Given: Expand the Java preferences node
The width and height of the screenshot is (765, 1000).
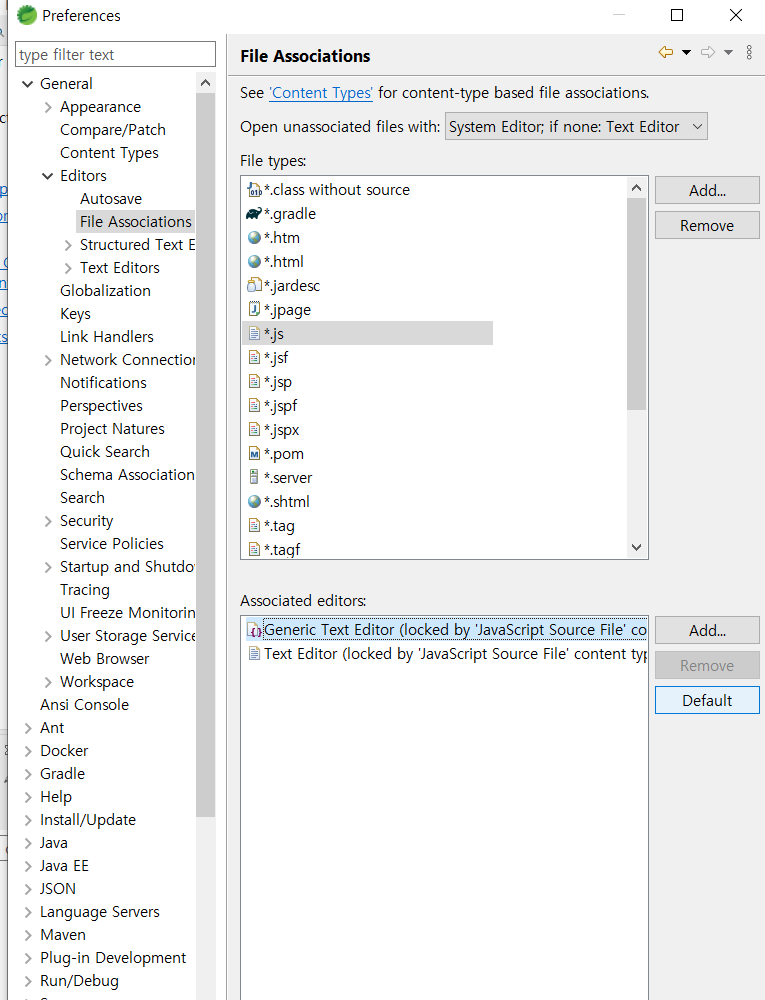Looking at the screenshot, I should (x=27, y=844).
